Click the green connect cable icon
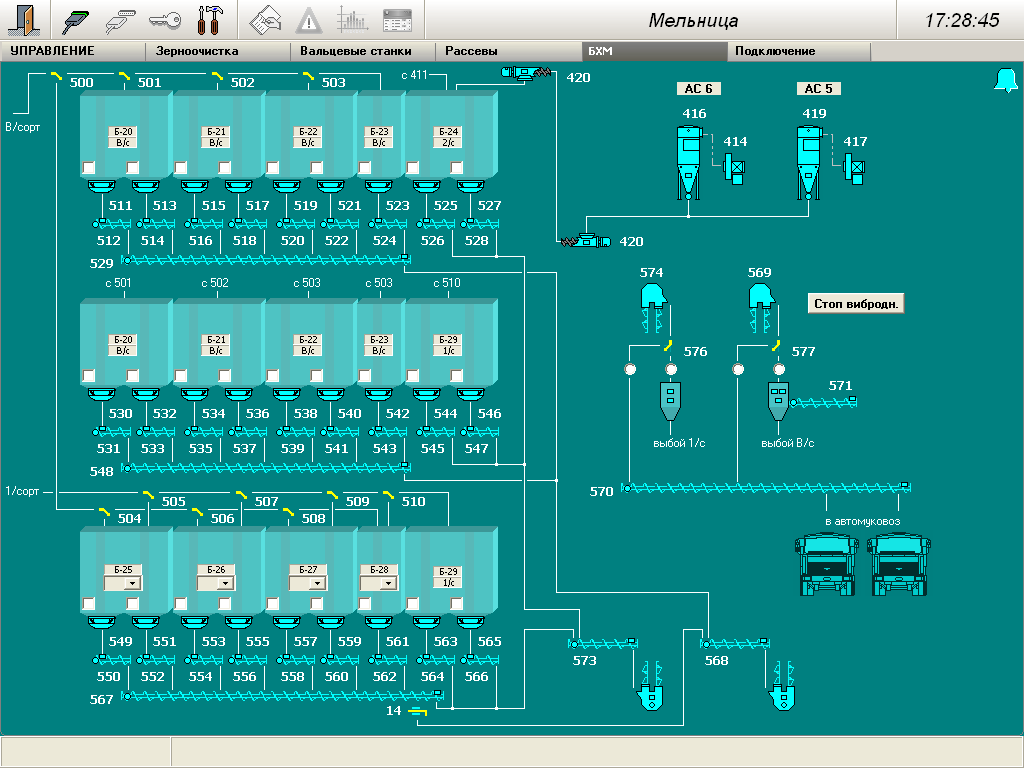The image size is (1024, 768). (76, 20)
